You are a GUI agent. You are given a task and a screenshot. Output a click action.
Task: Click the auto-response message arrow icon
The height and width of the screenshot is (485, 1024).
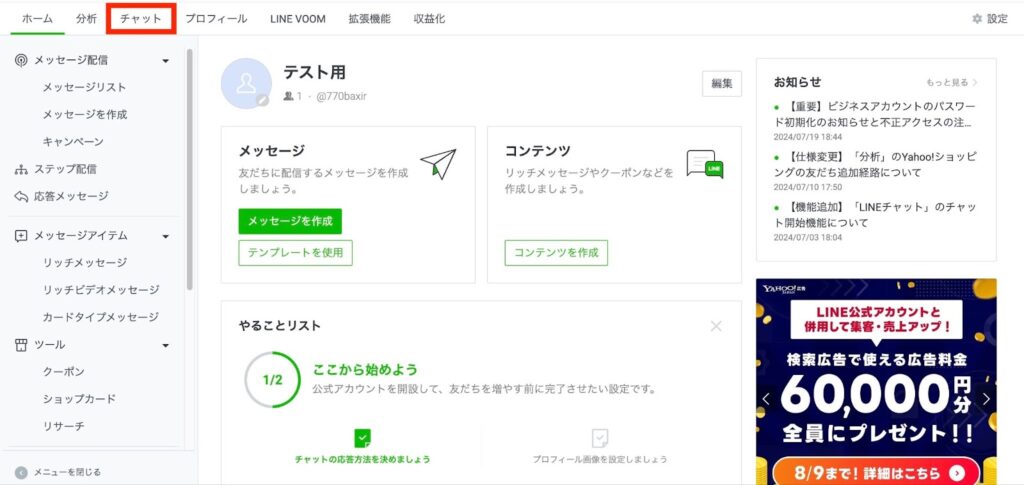click(21, 196)
